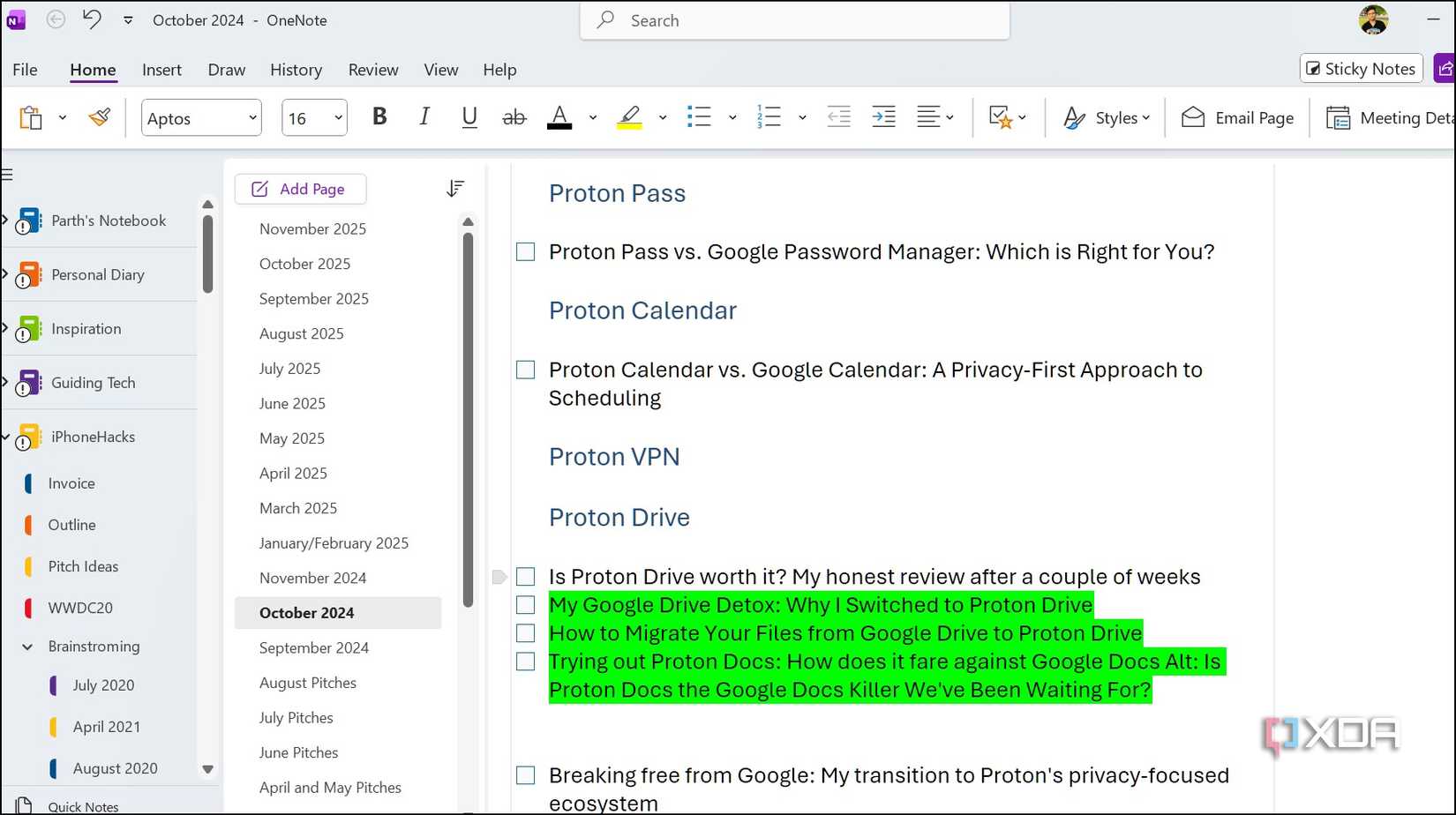Underline the selected text
Viewport: 1456px width, 815px height.
(x=469, y=116)
